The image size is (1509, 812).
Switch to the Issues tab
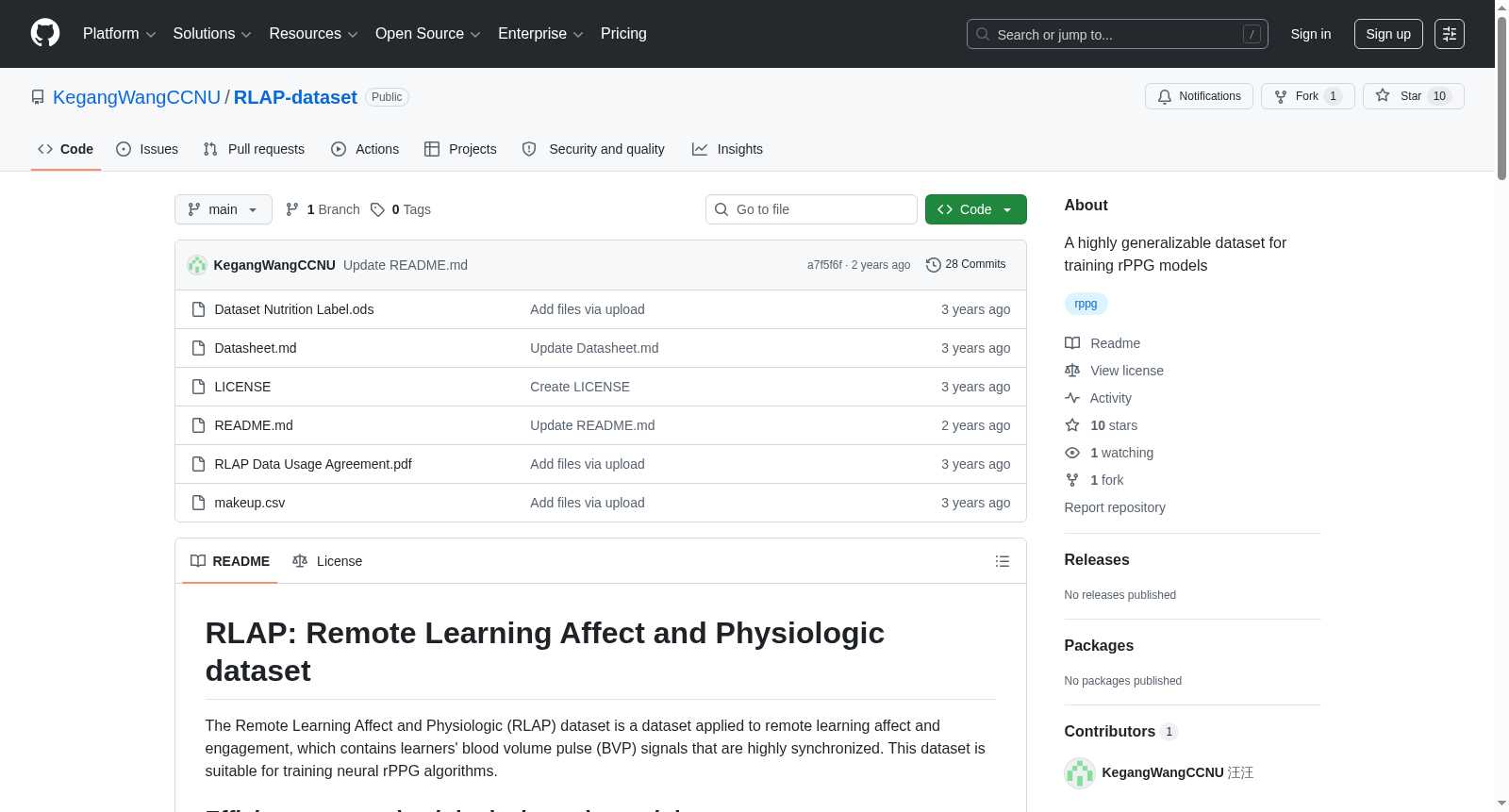(x=147, y=149)
